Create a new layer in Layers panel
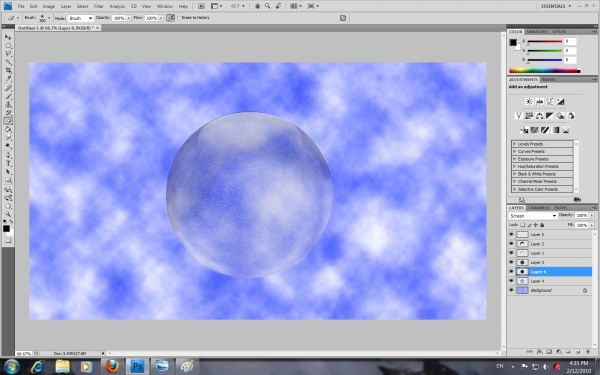 tap(578, 351)
